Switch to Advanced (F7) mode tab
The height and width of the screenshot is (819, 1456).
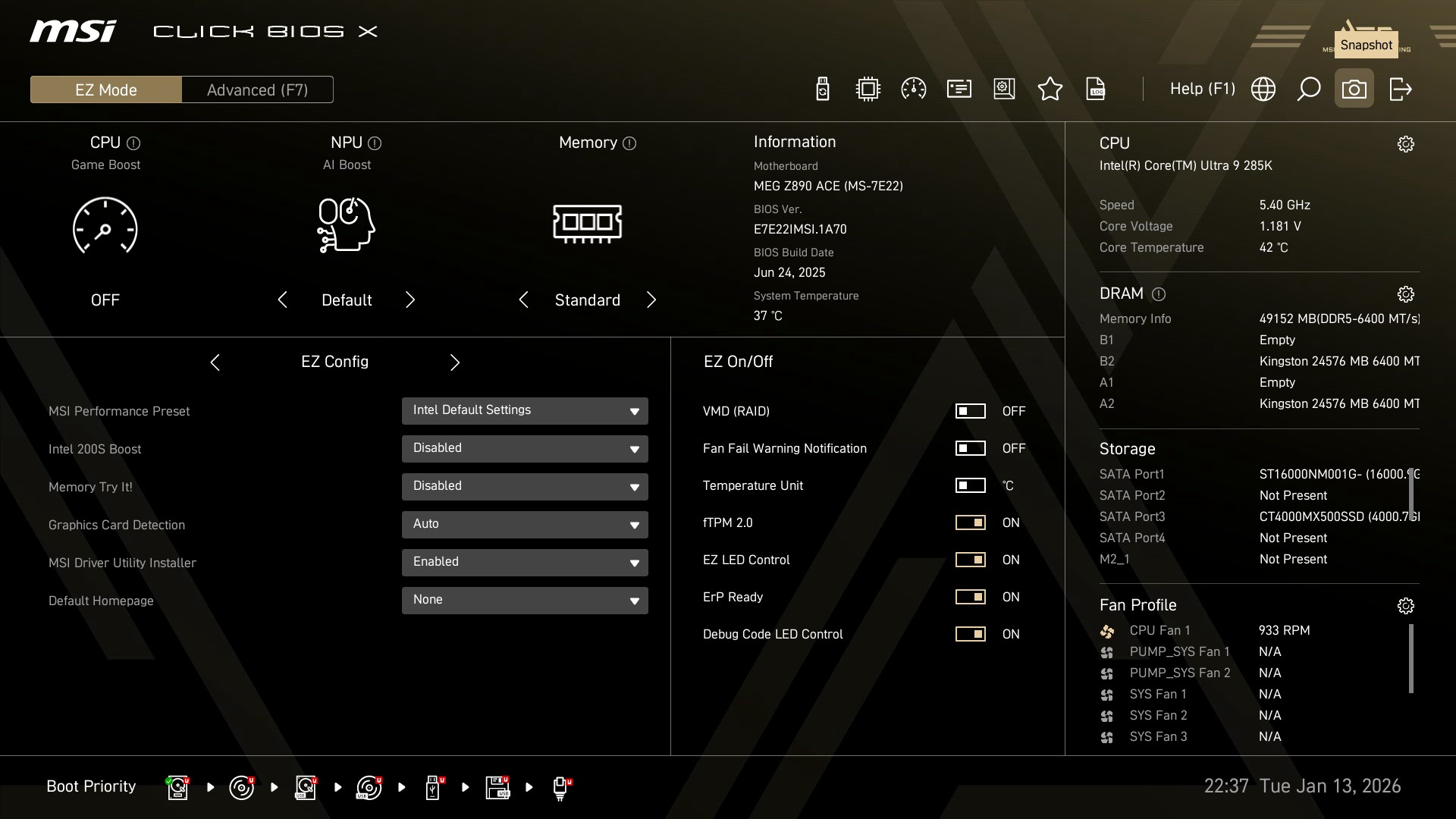(257, 90)
